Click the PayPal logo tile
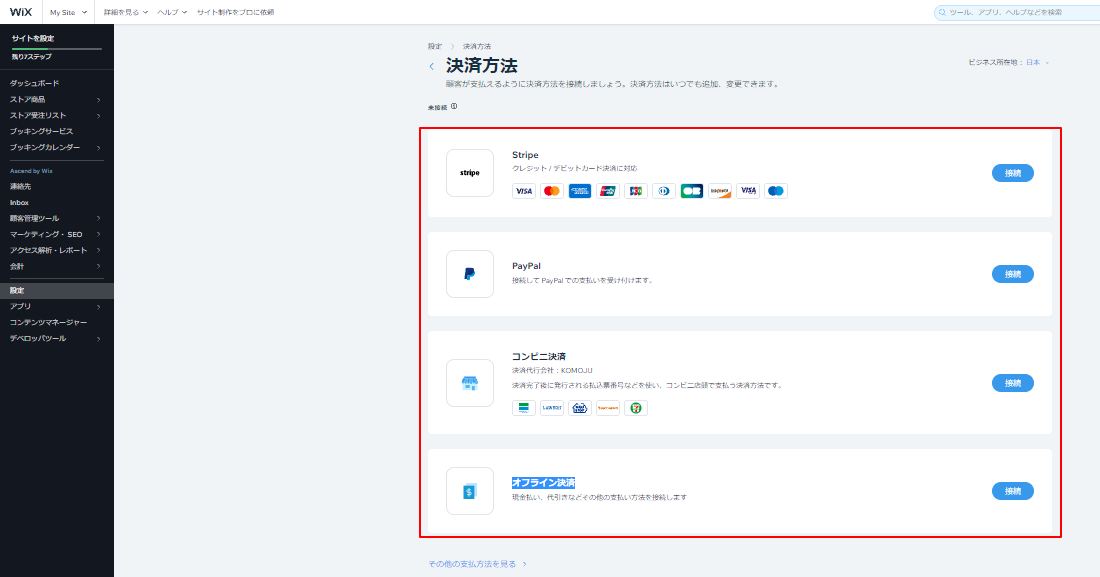 coord(470,274)
